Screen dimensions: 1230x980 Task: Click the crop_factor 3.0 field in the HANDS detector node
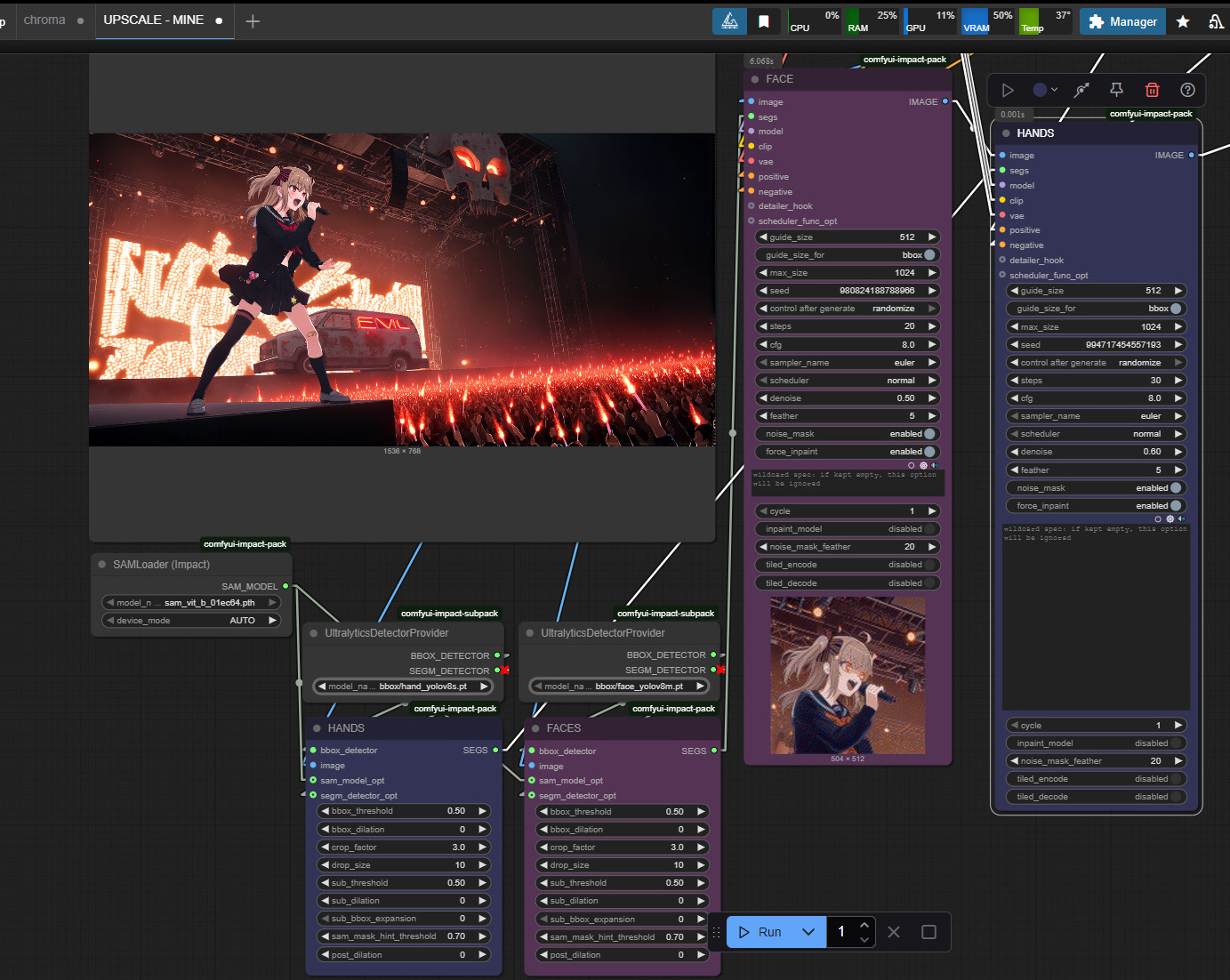tap(404, 847)
